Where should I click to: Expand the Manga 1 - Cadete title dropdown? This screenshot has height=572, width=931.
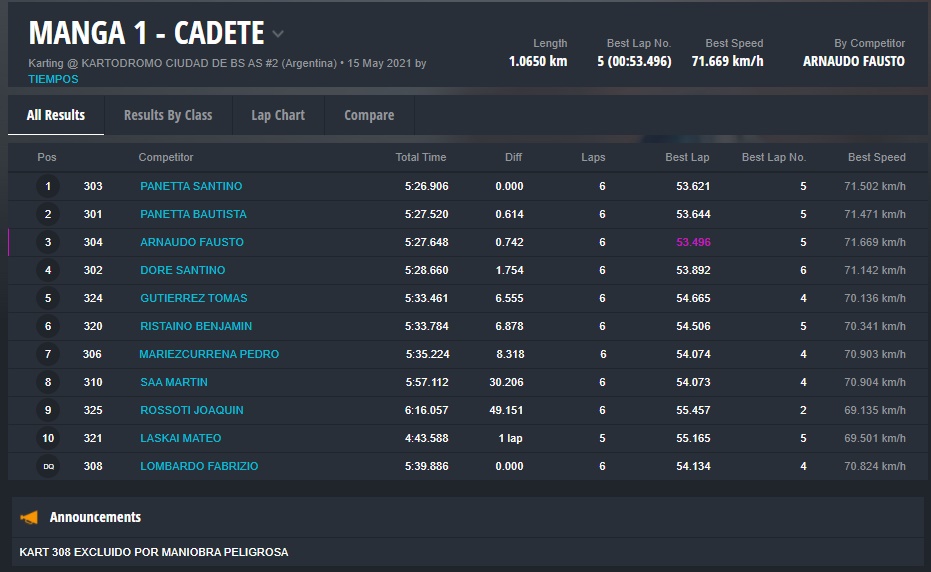278,34
